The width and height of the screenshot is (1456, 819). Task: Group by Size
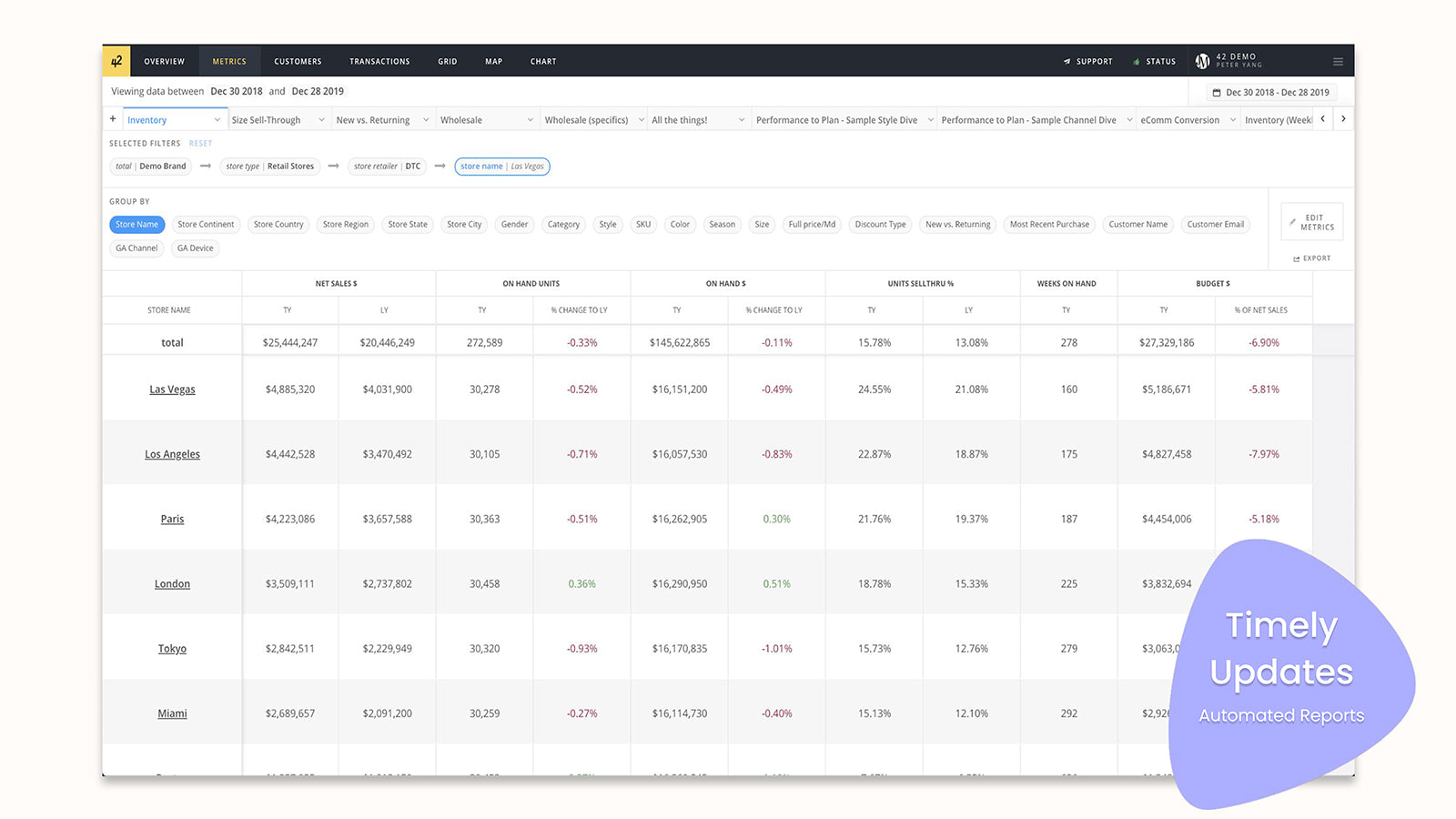pyautogui.click(x=762, y=225)
